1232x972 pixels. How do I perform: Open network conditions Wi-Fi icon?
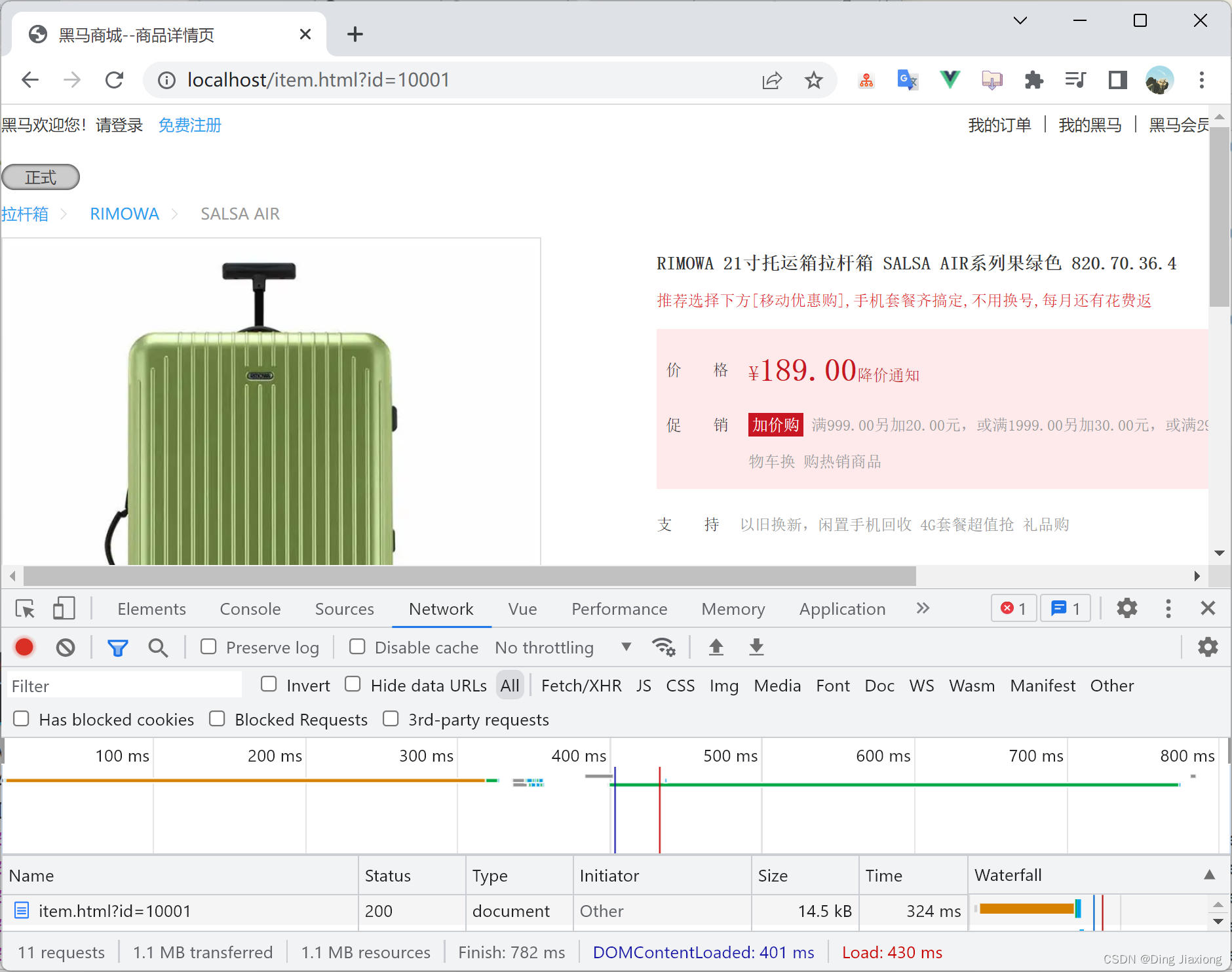pyautogui.click(x=664, y=648)
